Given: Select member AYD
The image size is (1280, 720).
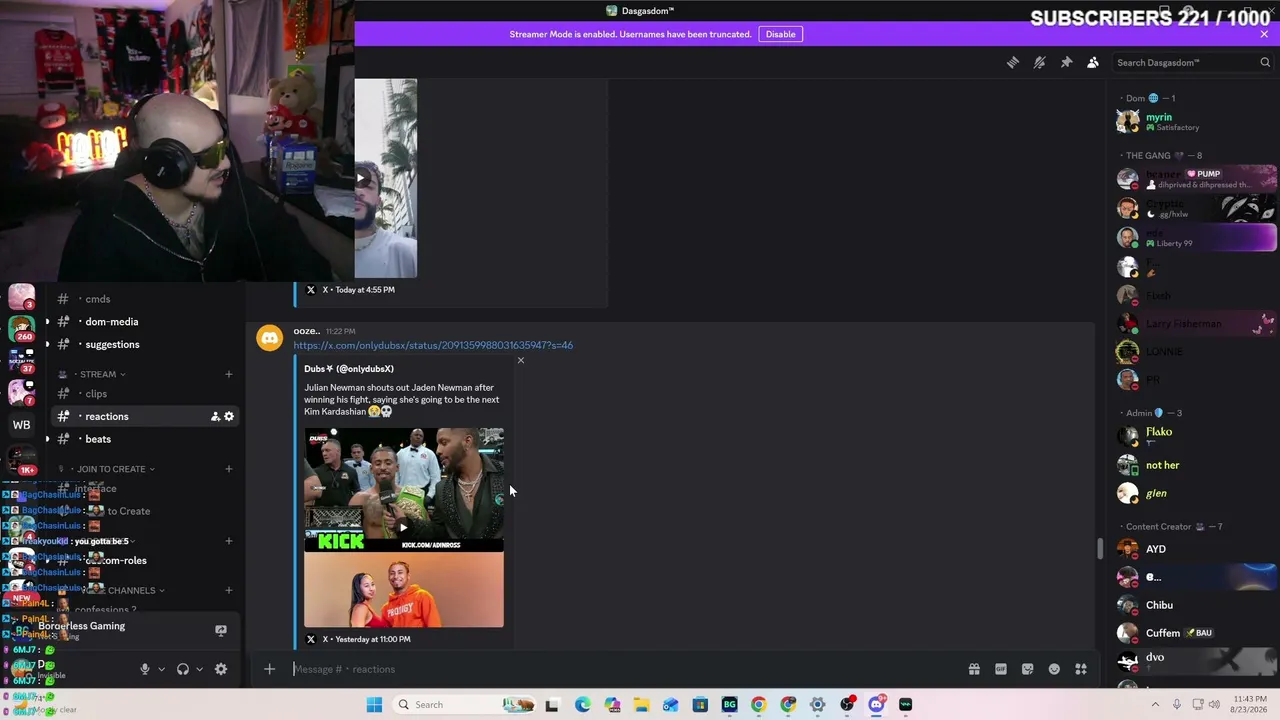Looking at the screenshot, I should (1196, 549).
